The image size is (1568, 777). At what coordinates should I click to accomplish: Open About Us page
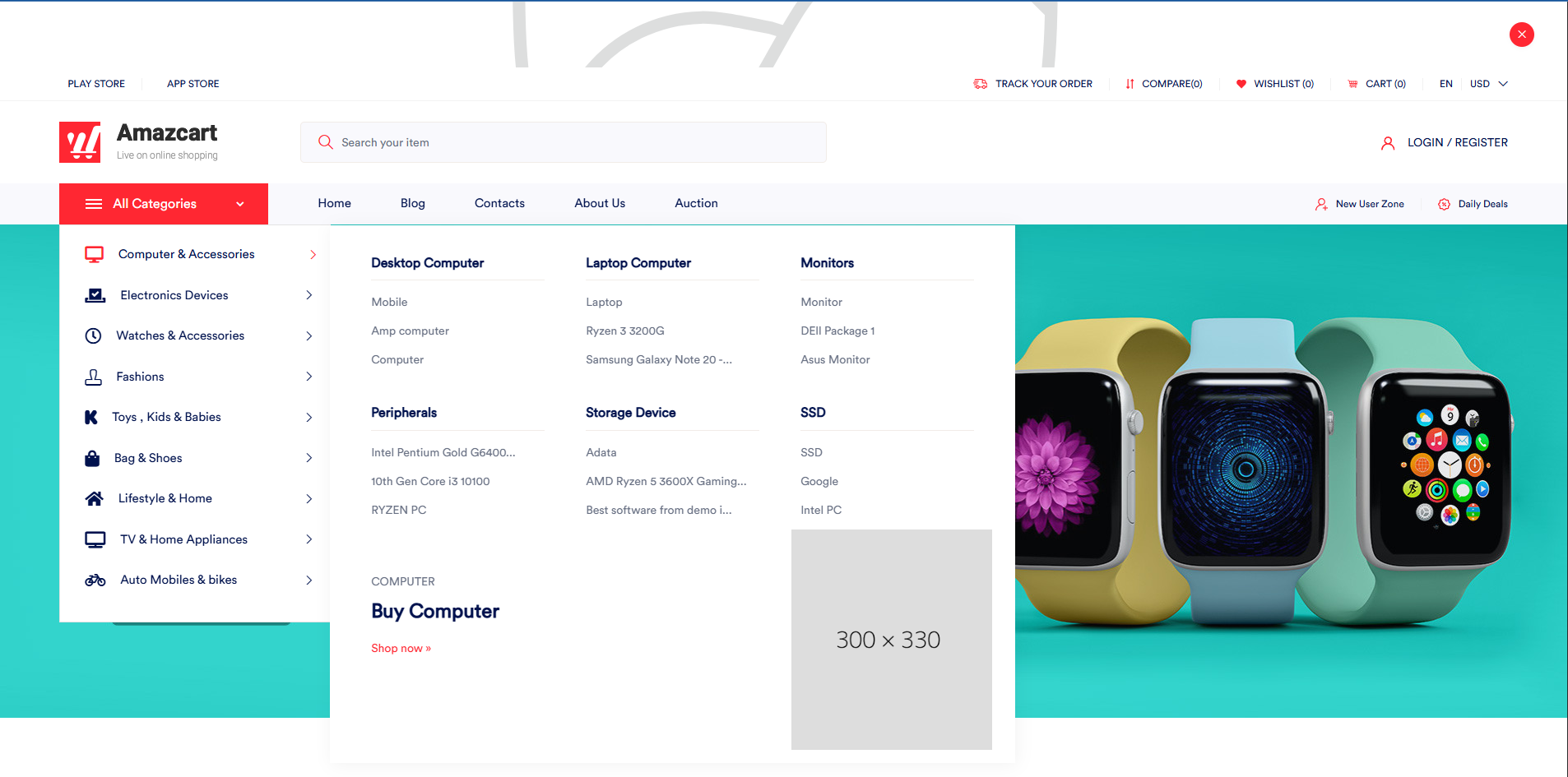point(600,203)
